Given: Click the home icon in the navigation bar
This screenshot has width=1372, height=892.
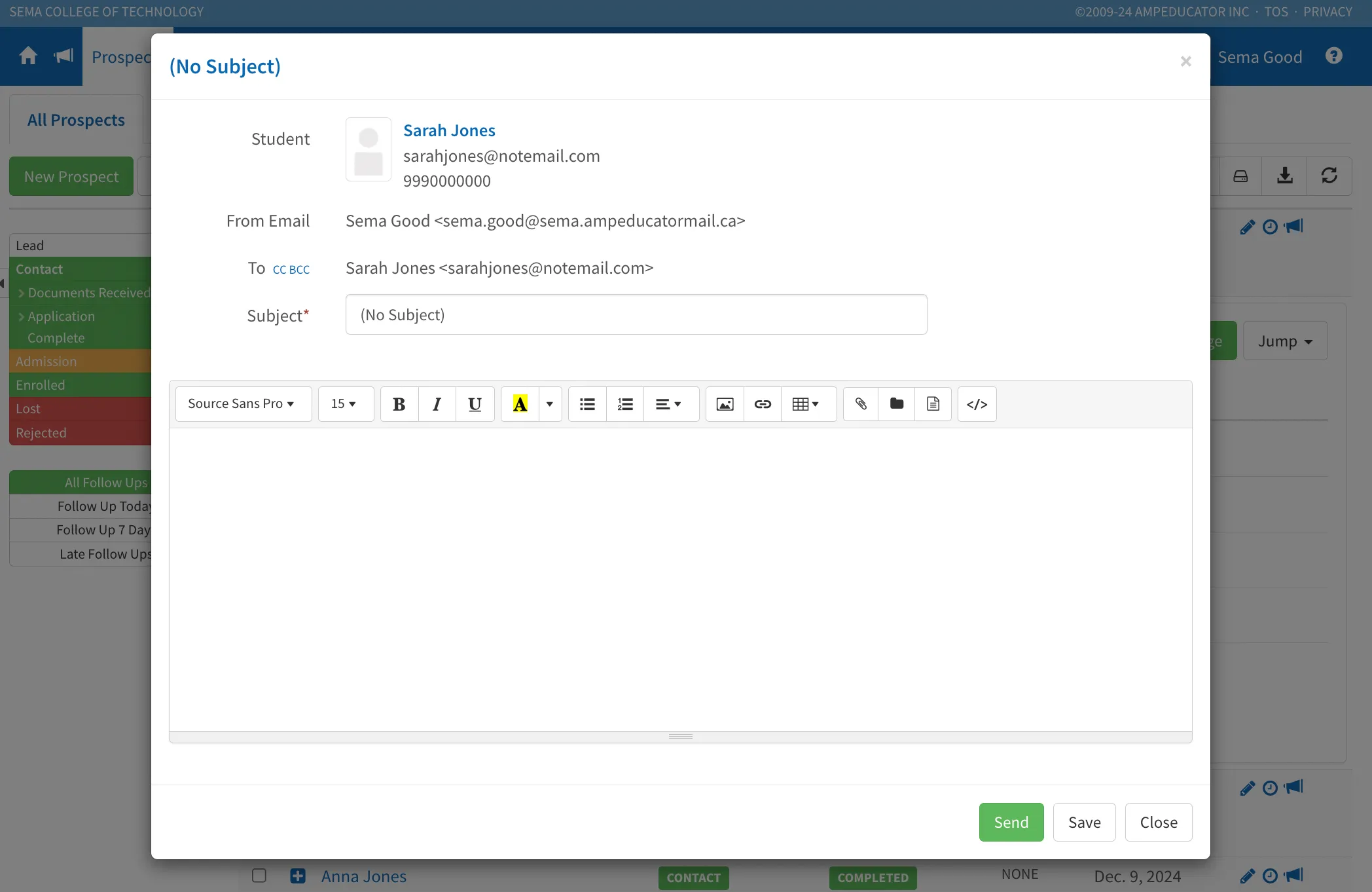Looking at the screenshot, I should tap(28, 56).
